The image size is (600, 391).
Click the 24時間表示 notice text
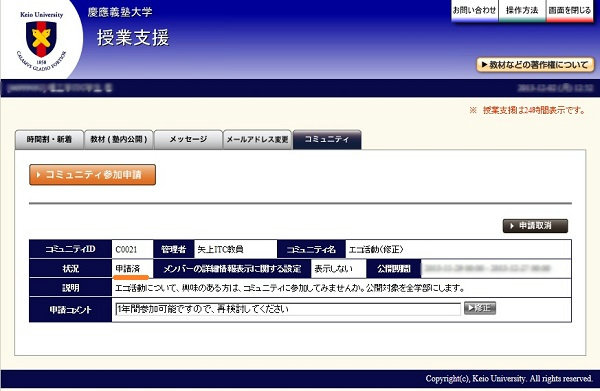527,110
